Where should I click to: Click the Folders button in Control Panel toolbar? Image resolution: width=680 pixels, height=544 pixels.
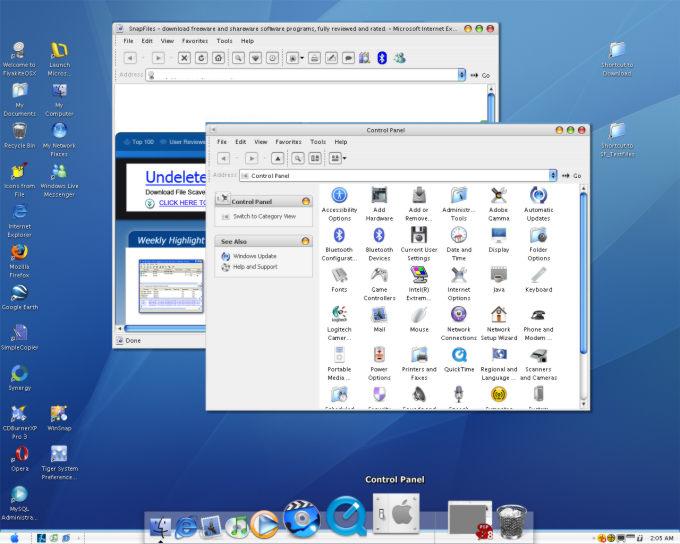[x=315, y=158]
